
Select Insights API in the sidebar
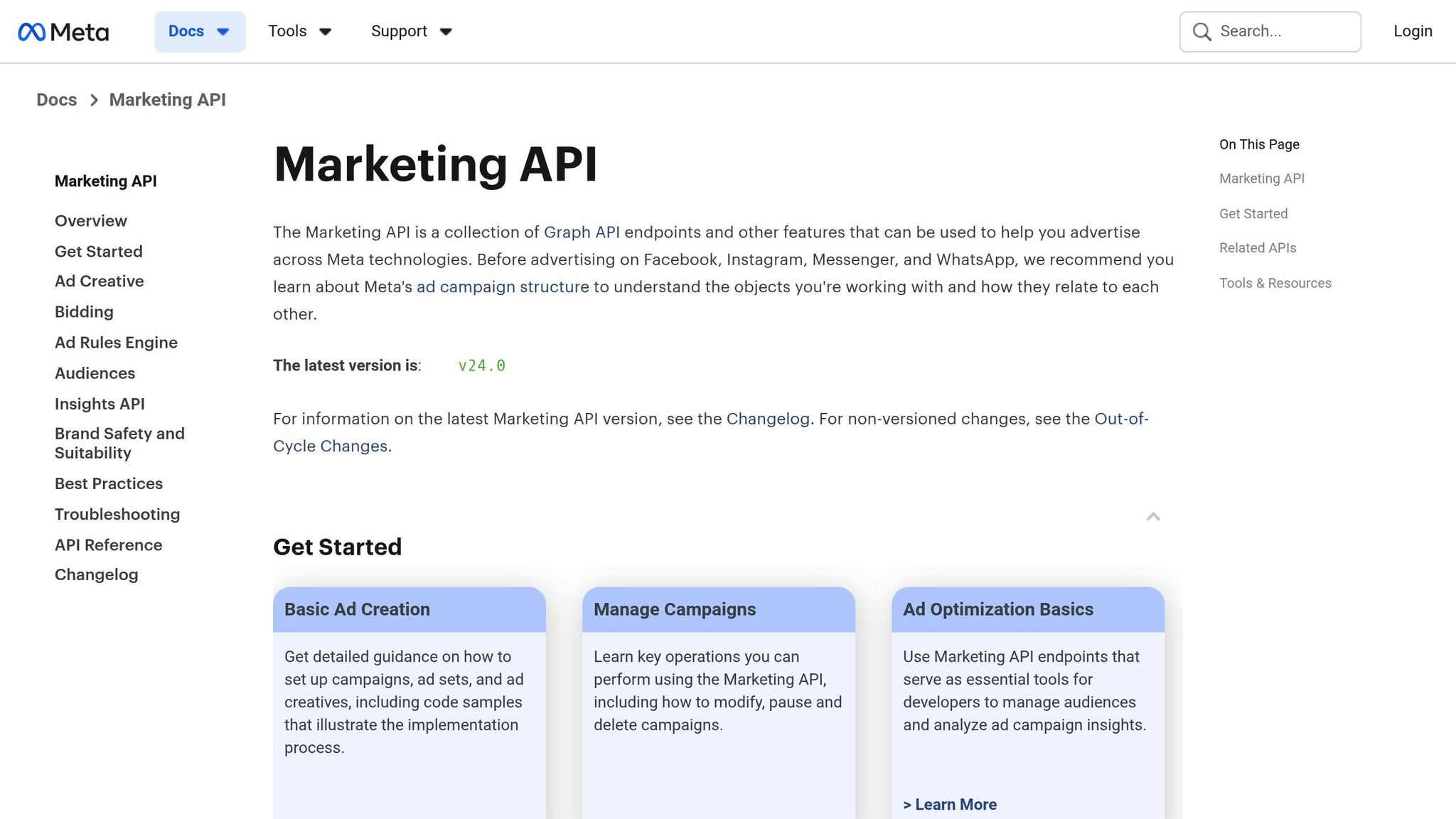click(x=100, y=404)
